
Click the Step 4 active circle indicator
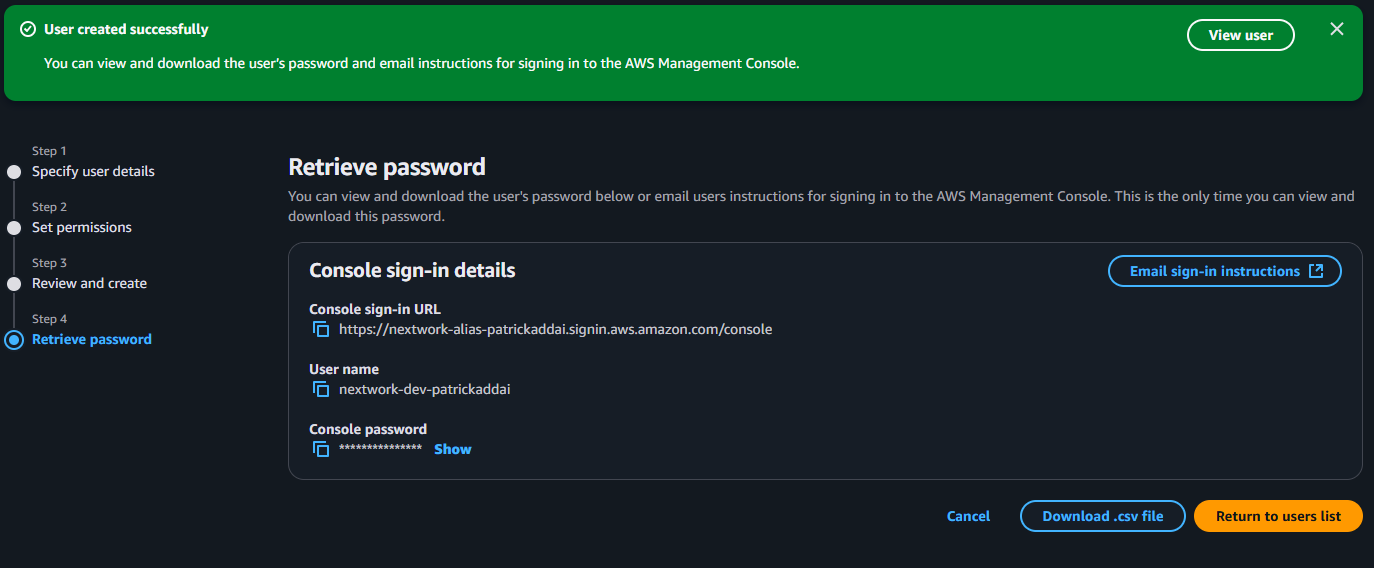[14, 340]
